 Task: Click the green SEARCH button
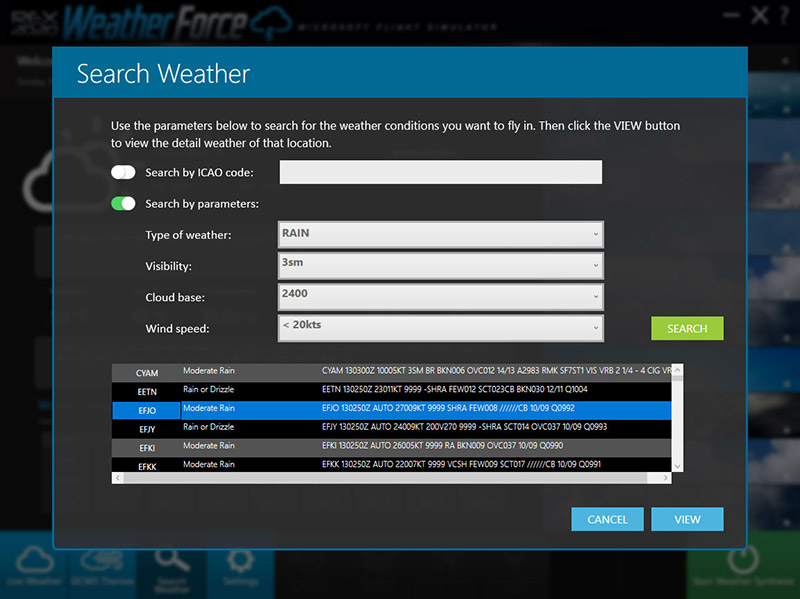click(x=687, y=328)
